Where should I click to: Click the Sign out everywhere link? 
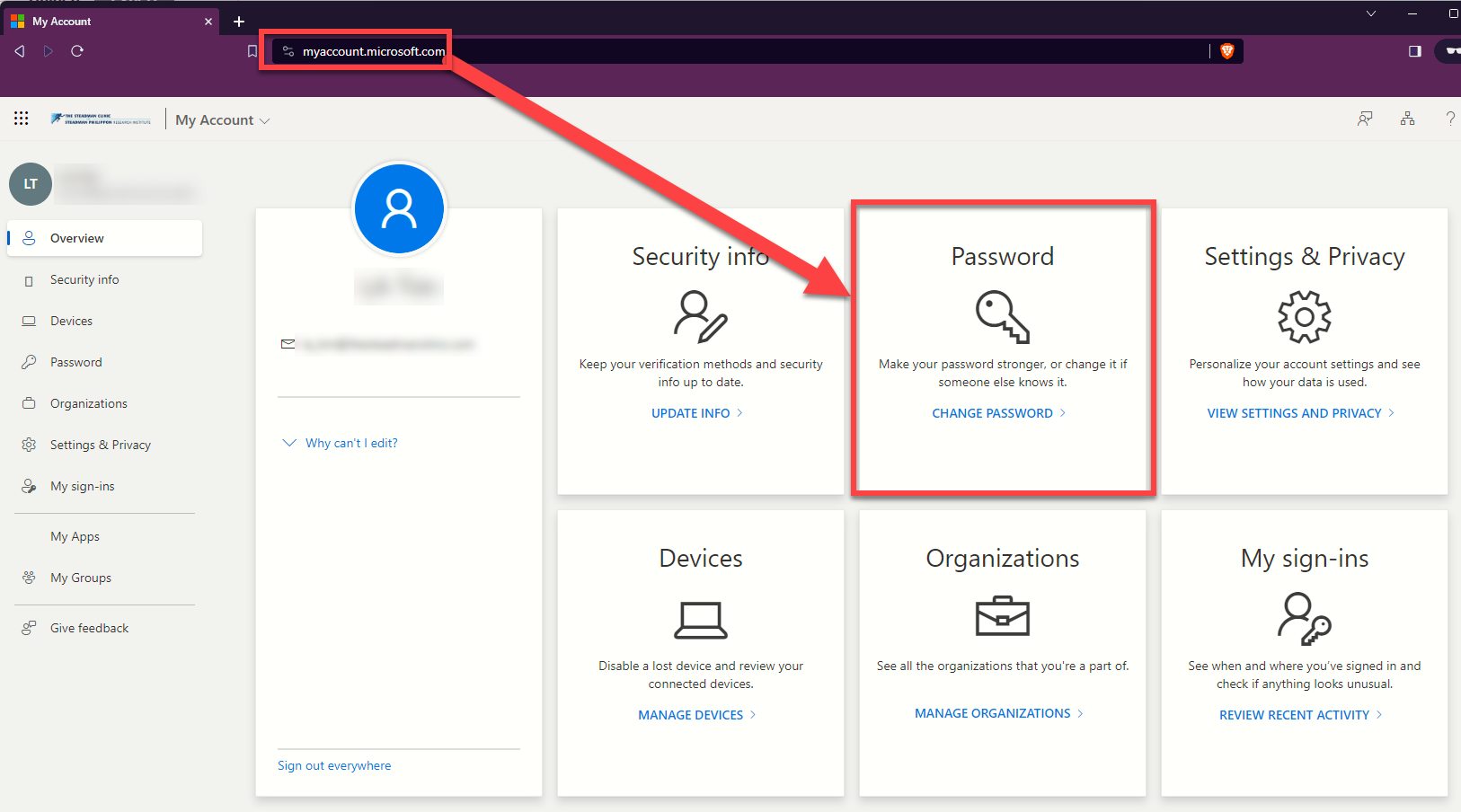[334, 765]
